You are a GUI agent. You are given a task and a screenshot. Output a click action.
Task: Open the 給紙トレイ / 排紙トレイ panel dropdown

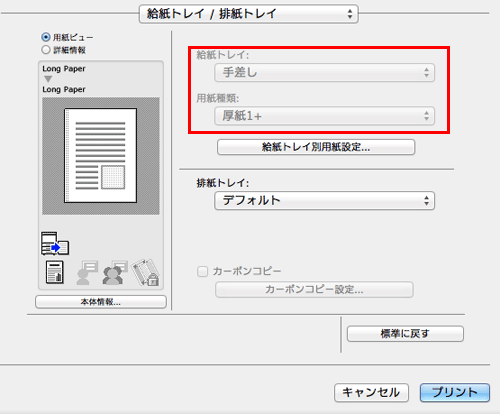point(249,14)
